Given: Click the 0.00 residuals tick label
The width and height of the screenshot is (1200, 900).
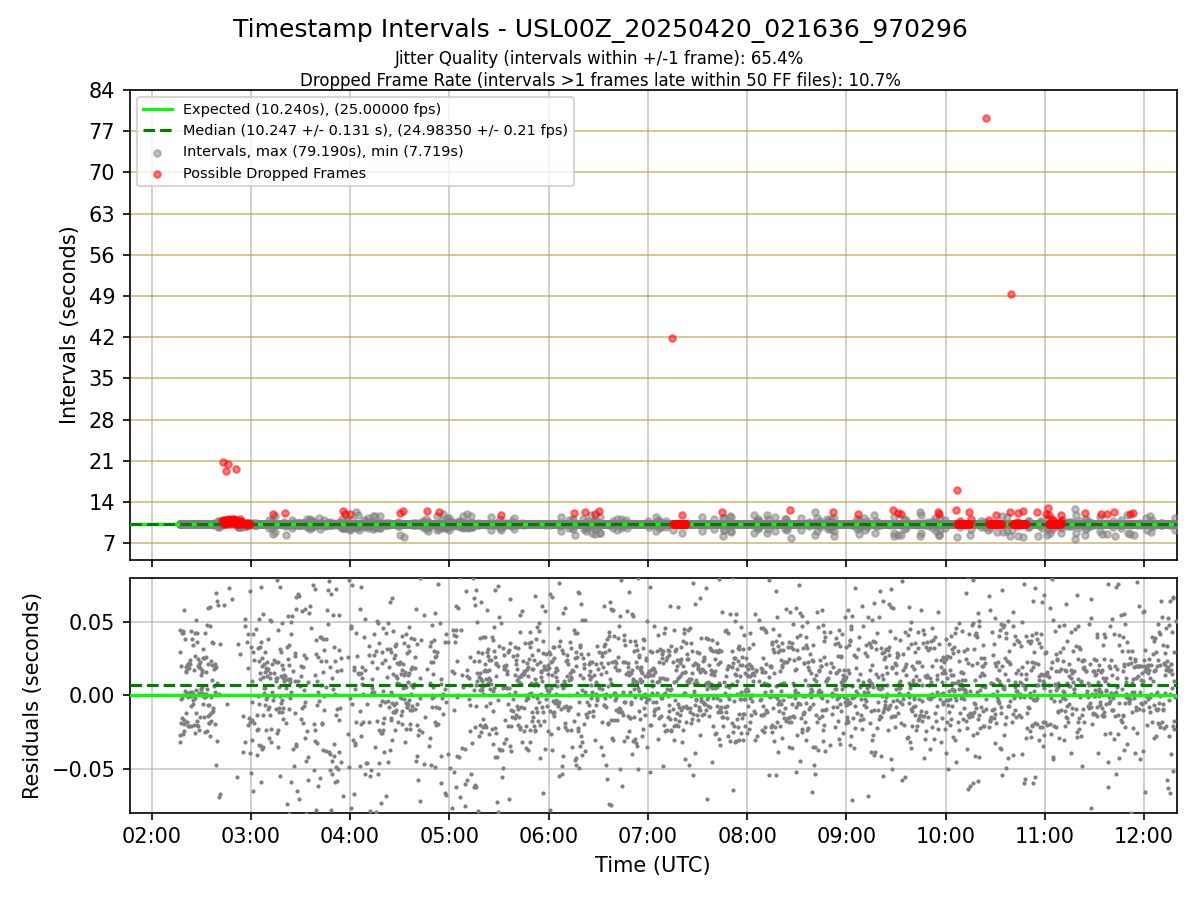Looking at the screenshot, I should coord(94,695).
